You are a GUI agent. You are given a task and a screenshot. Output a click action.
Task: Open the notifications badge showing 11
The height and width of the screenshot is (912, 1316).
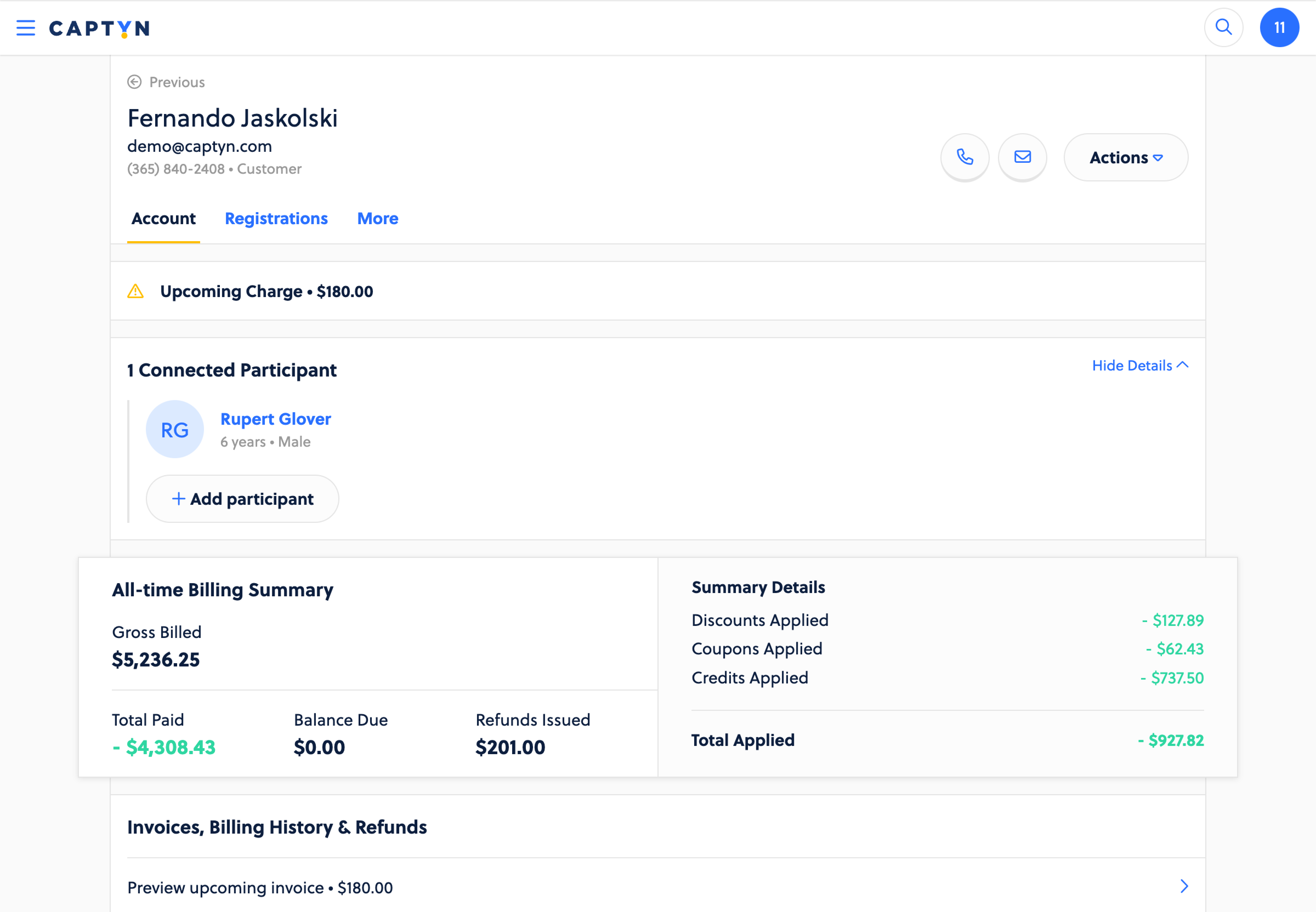1280,27
